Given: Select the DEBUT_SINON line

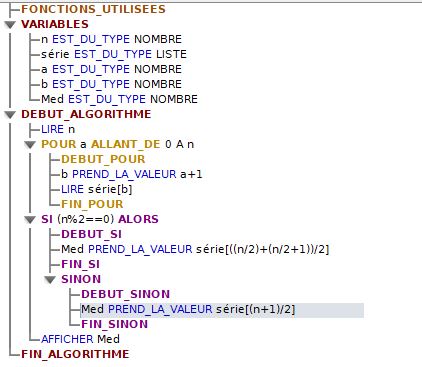Looking at the screenshot, I should [126, 294].
